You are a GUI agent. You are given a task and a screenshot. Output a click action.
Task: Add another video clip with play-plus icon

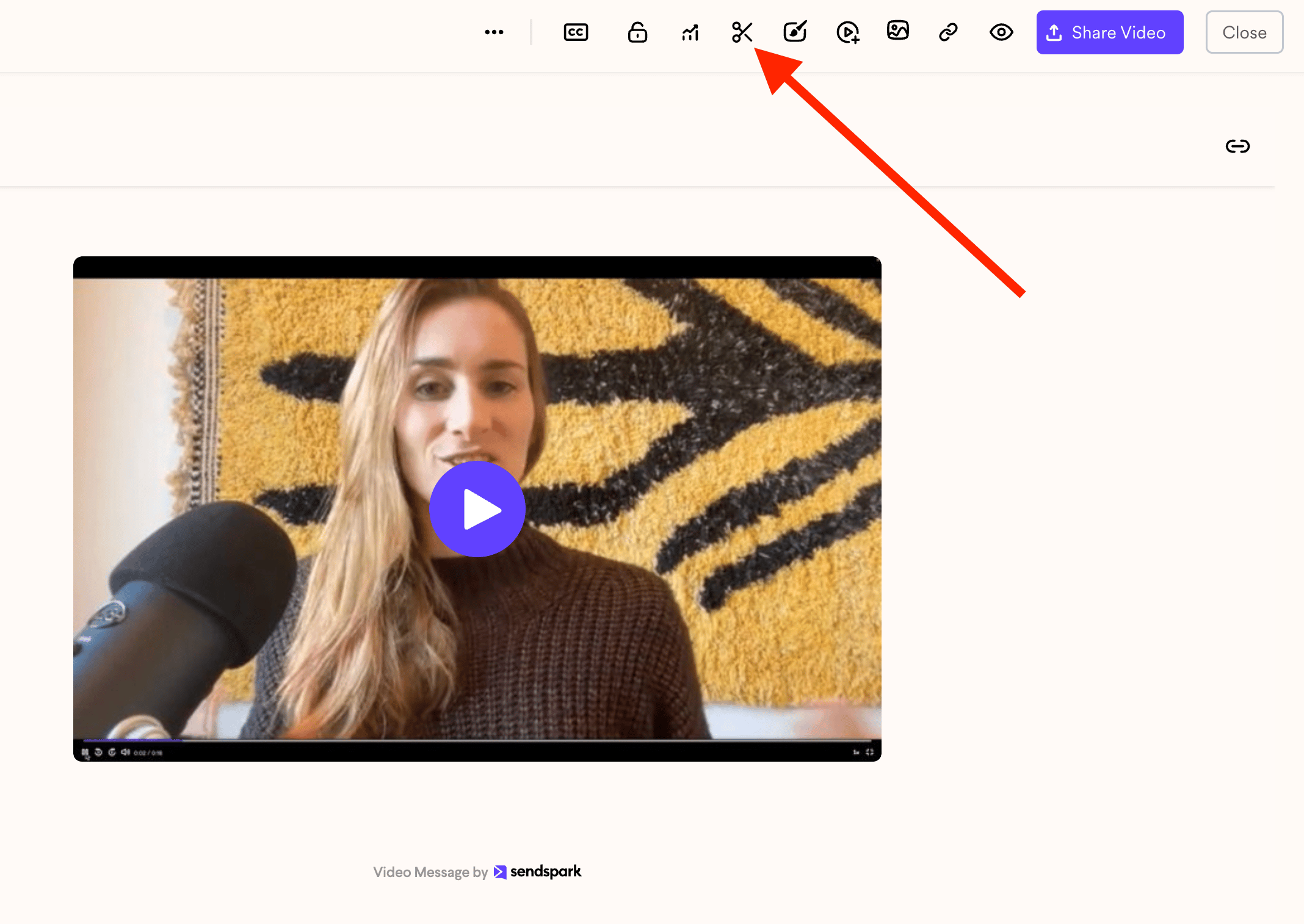848,32
